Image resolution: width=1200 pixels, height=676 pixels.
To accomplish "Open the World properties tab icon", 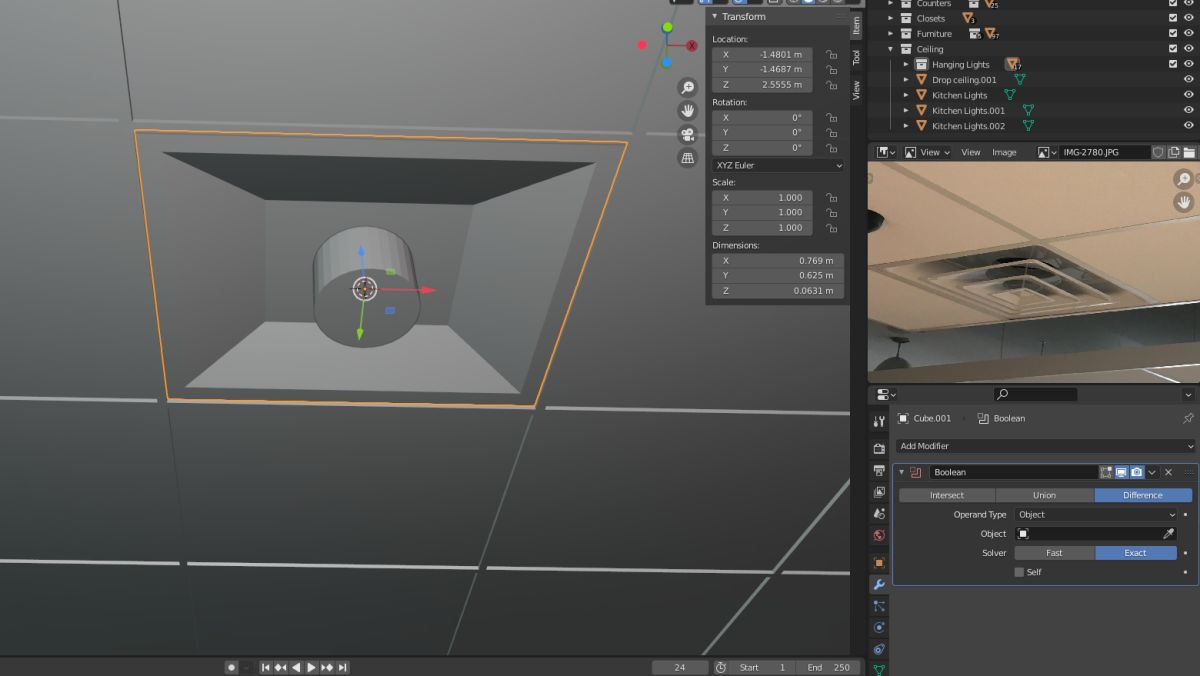I will (x=879, y=535).
